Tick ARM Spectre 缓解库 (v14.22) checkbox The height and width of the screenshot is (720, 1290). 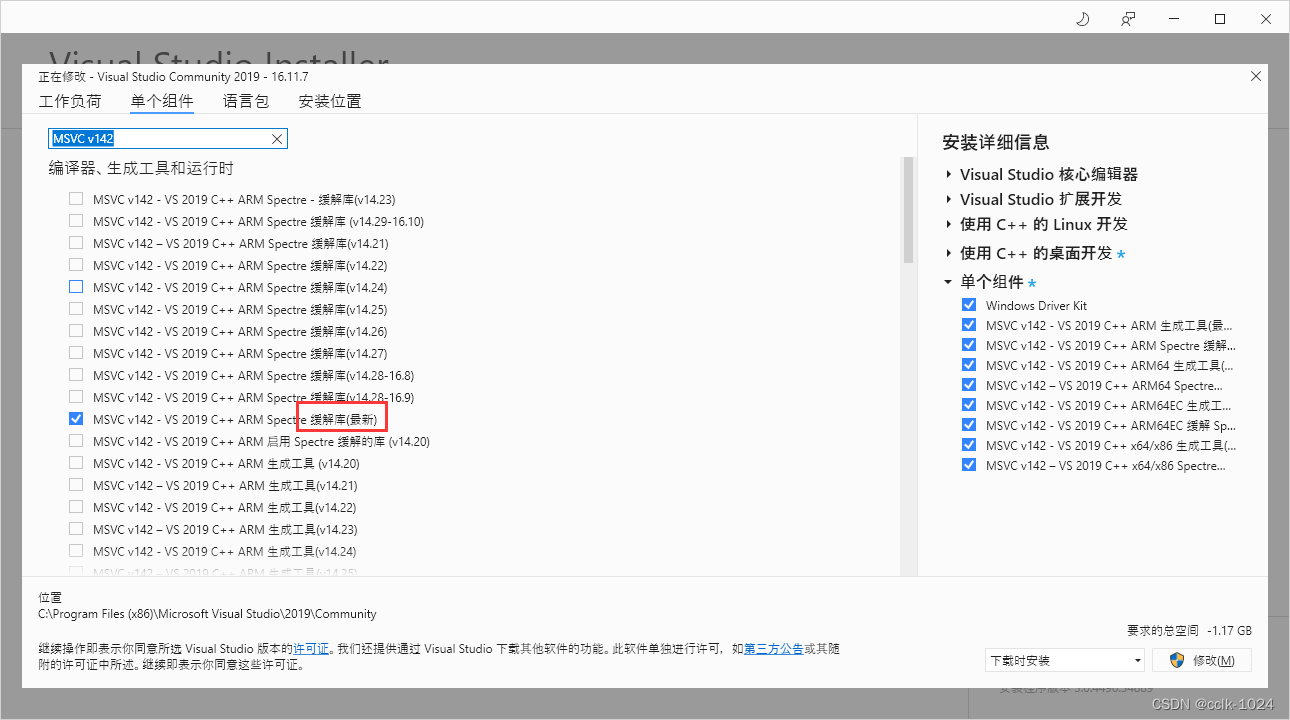tap(76, 265)
